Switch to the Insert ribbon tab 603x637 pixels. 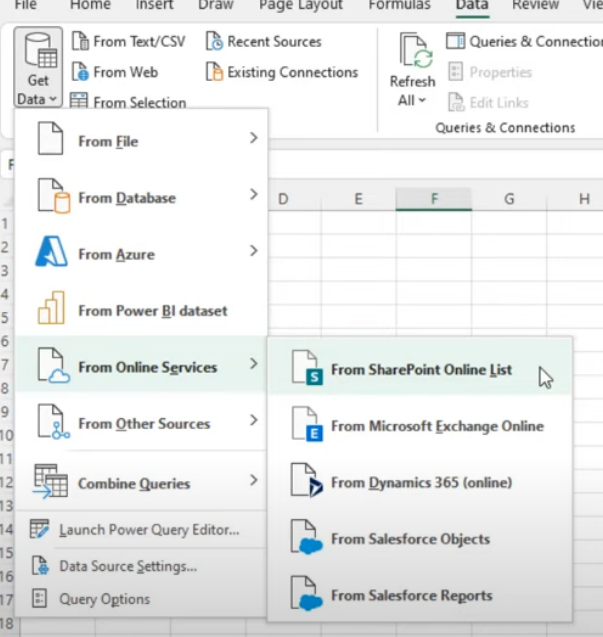(x=154, y=4)
